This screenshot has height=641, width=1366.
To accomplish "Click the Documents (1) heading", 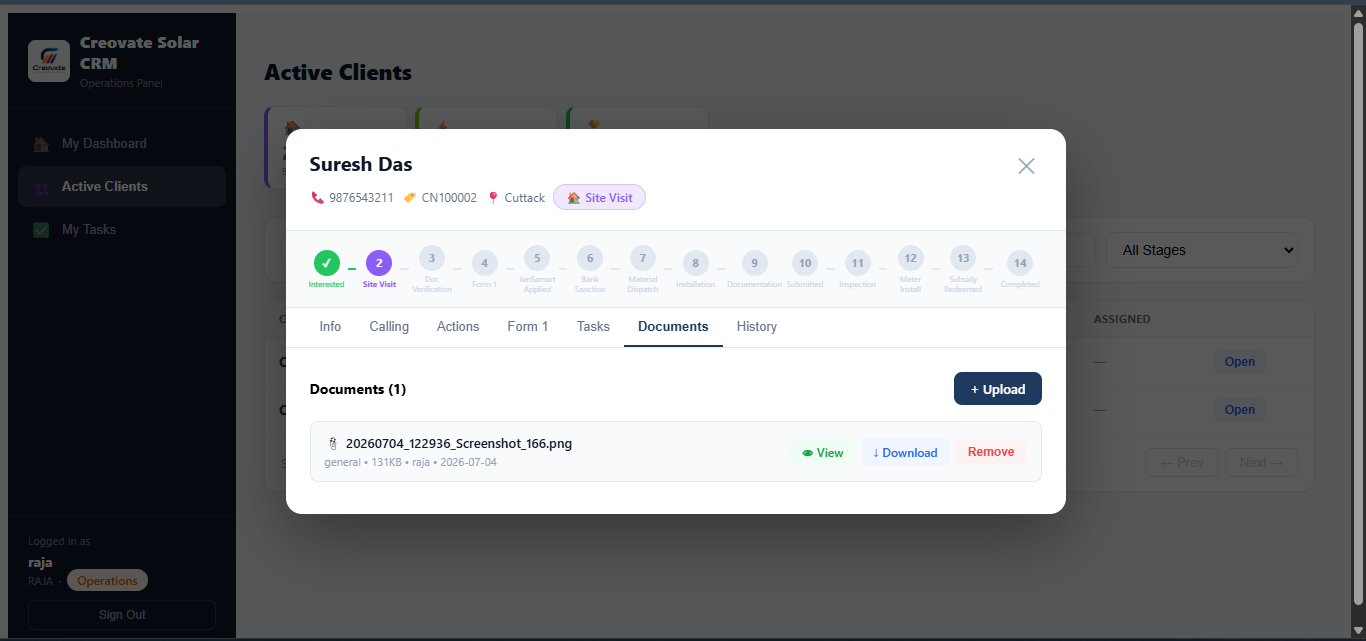I will point(358,389).
